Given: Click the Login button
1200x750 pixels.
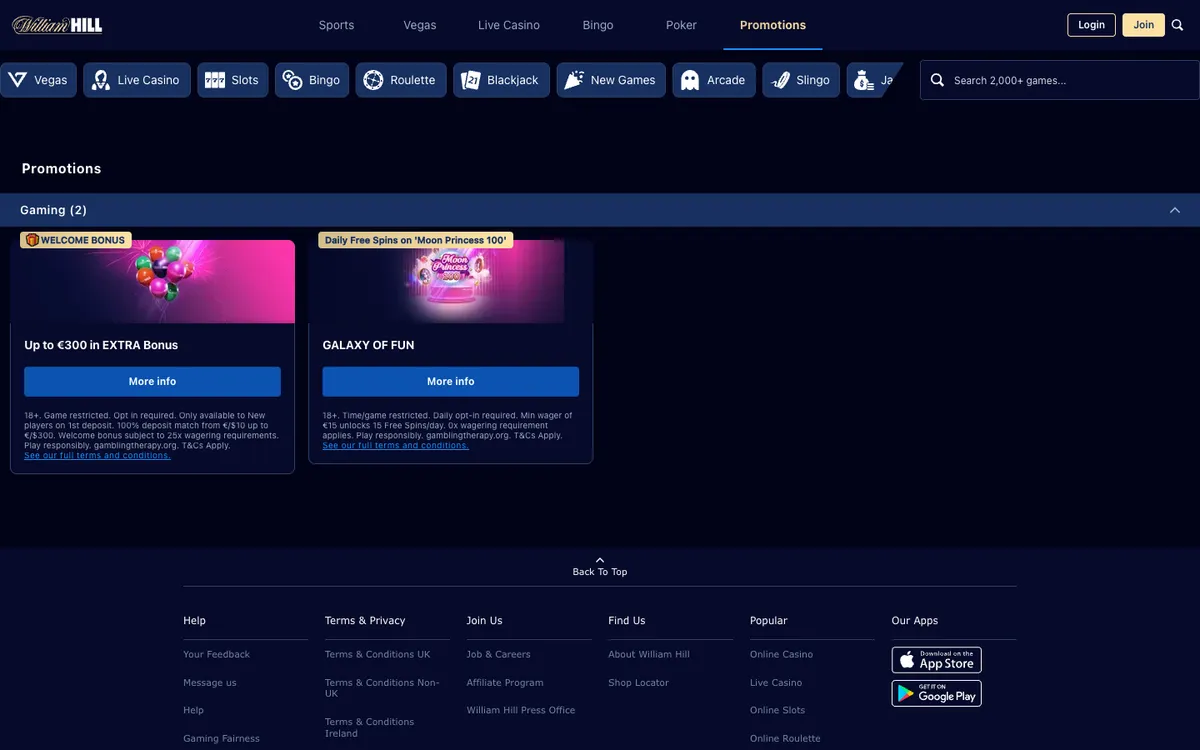Looking at the screenshot, I should point(1091,25).
